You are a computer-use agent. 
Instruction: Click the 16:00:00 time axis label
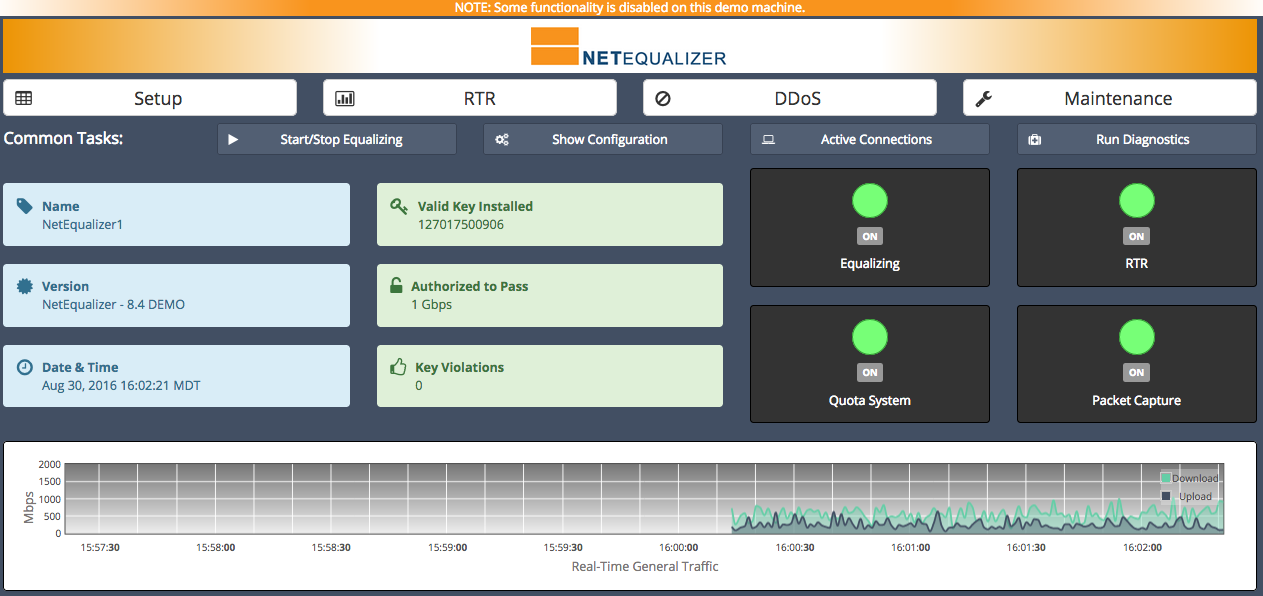(x=677, y=548)
